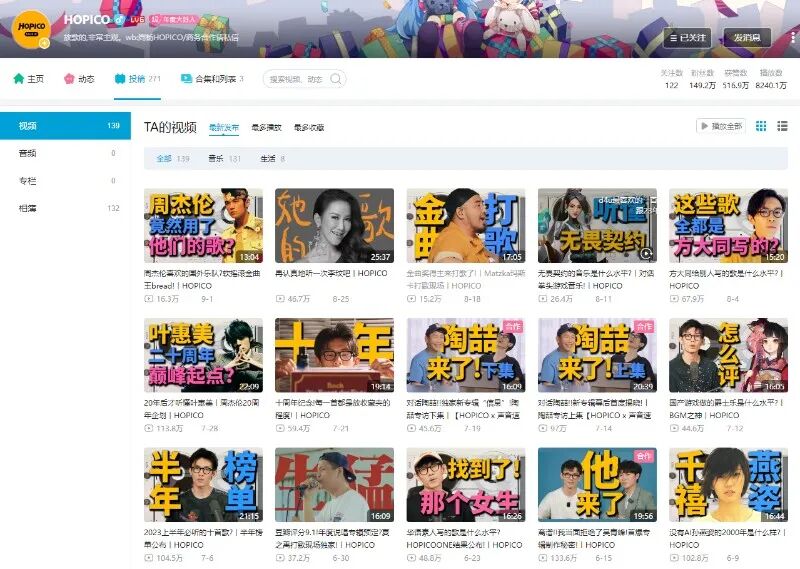Open title link 对话陶喆 陶喆专访下集
800x569 pixels.
(463, 409)
